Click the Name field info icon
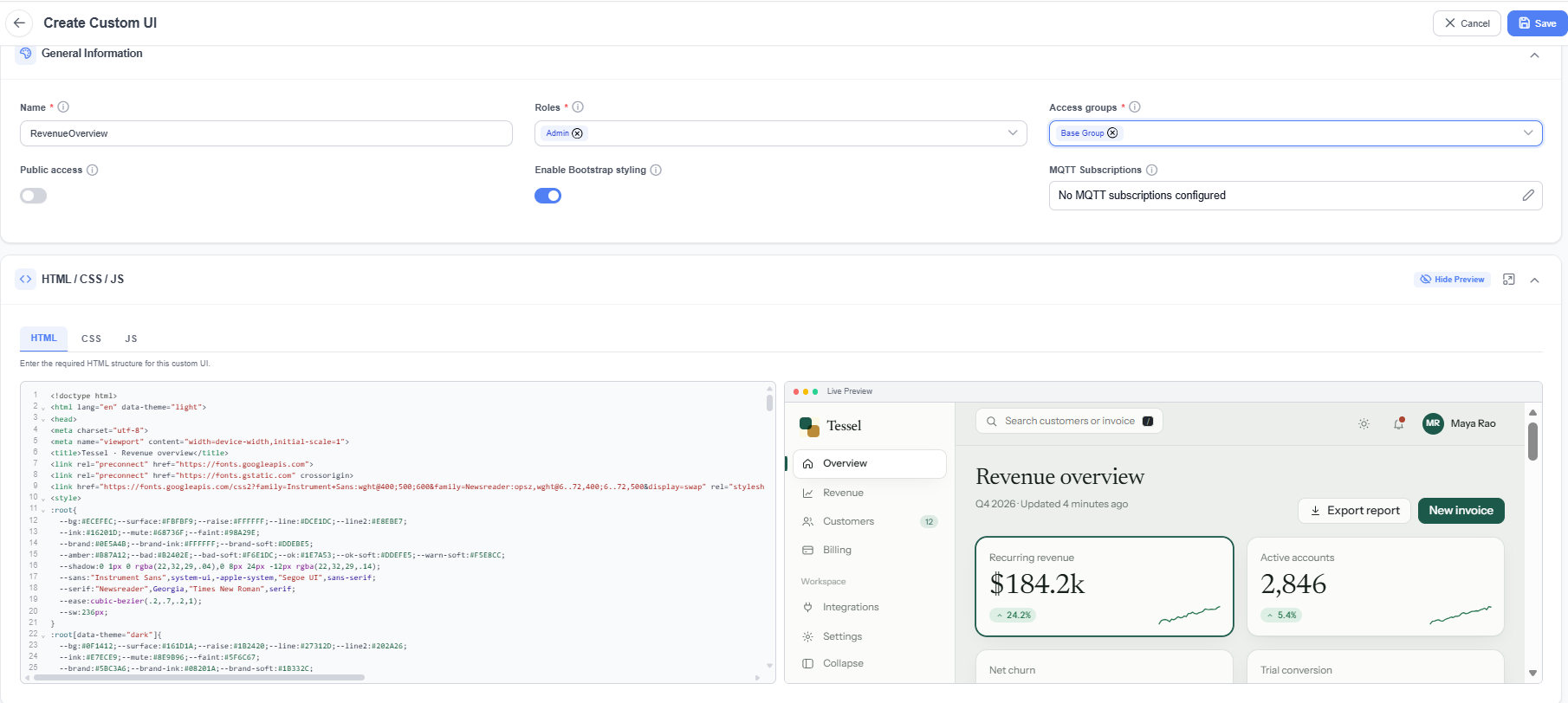 click(63, 107)
